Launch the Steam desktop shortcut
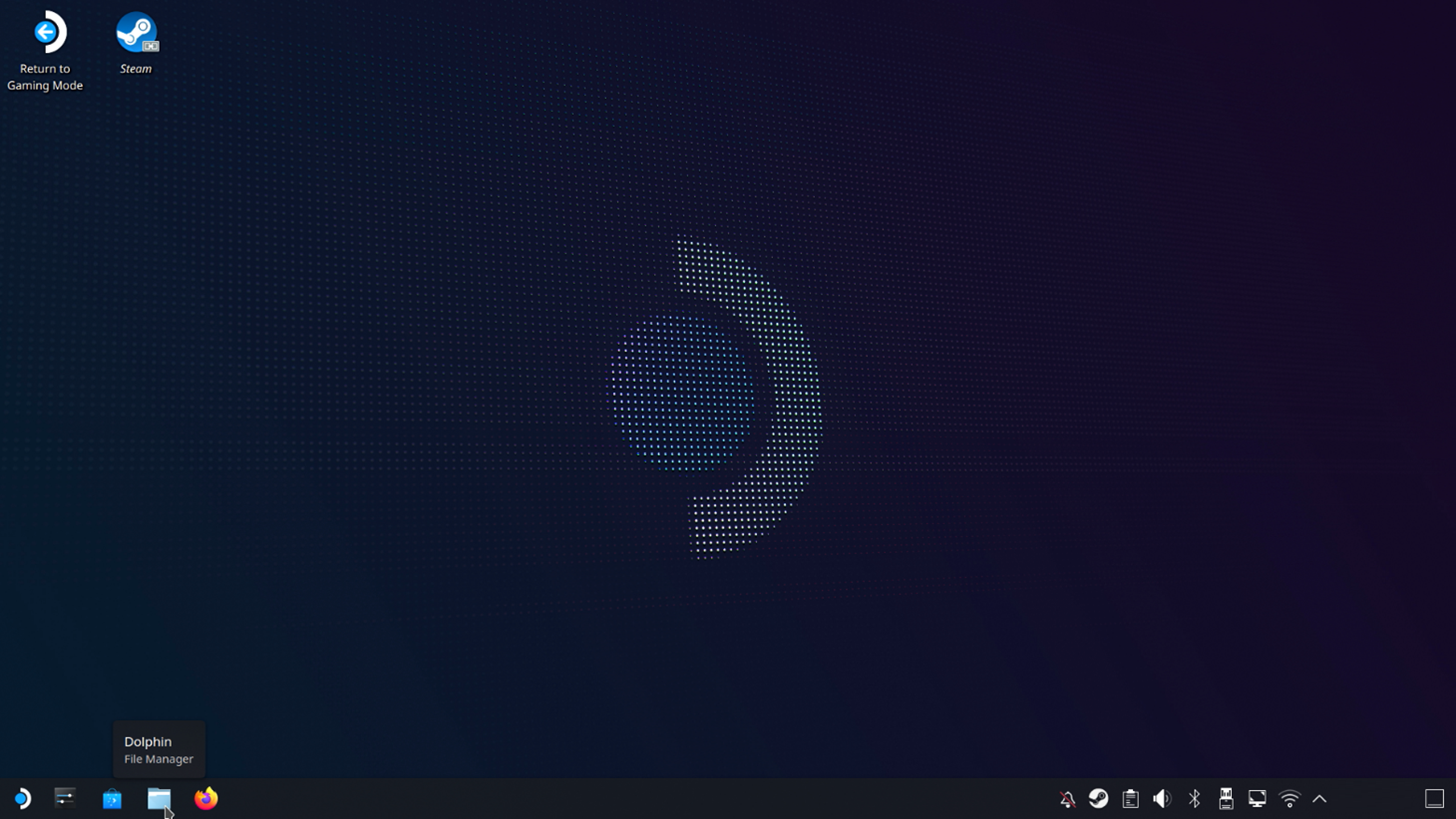The height and width of the screenshot is (819, 1456). pyautogui.click(x=136, y=34)
